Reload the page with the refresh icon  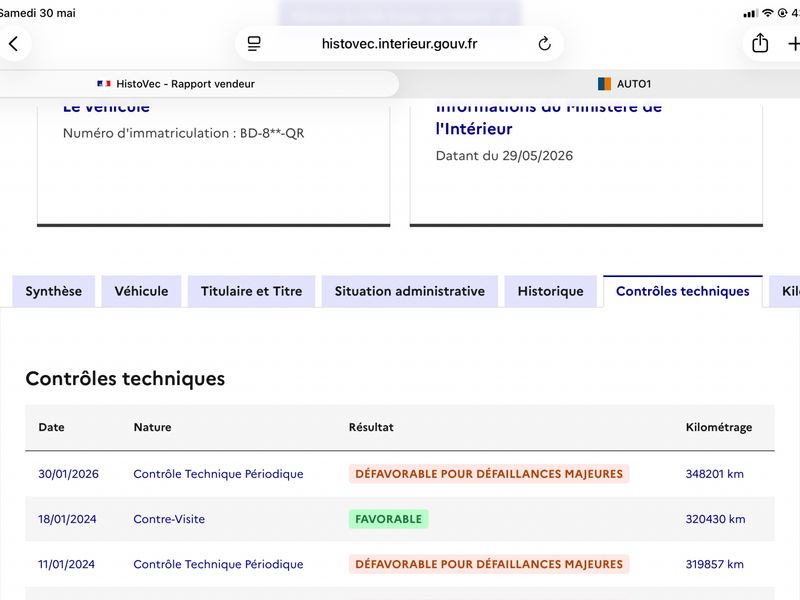544,44
